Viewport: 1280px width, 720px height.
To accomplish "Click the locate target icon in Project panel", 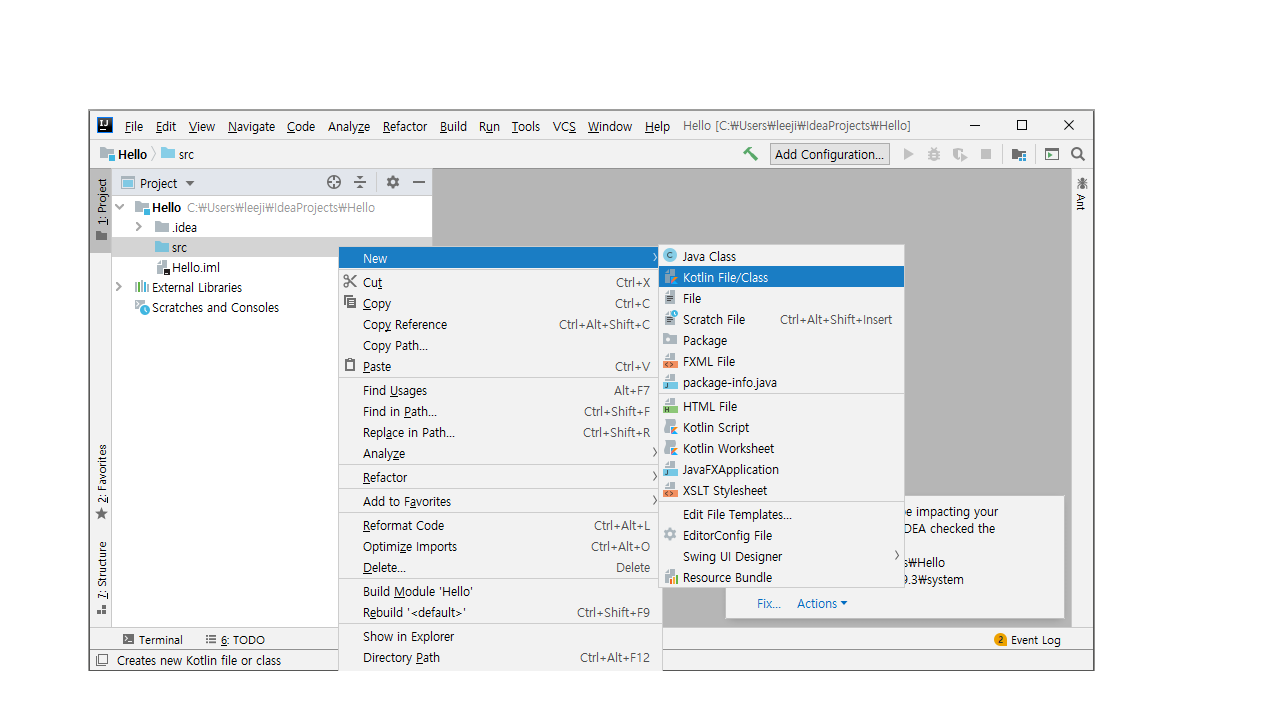I will (x=334, y=182).
